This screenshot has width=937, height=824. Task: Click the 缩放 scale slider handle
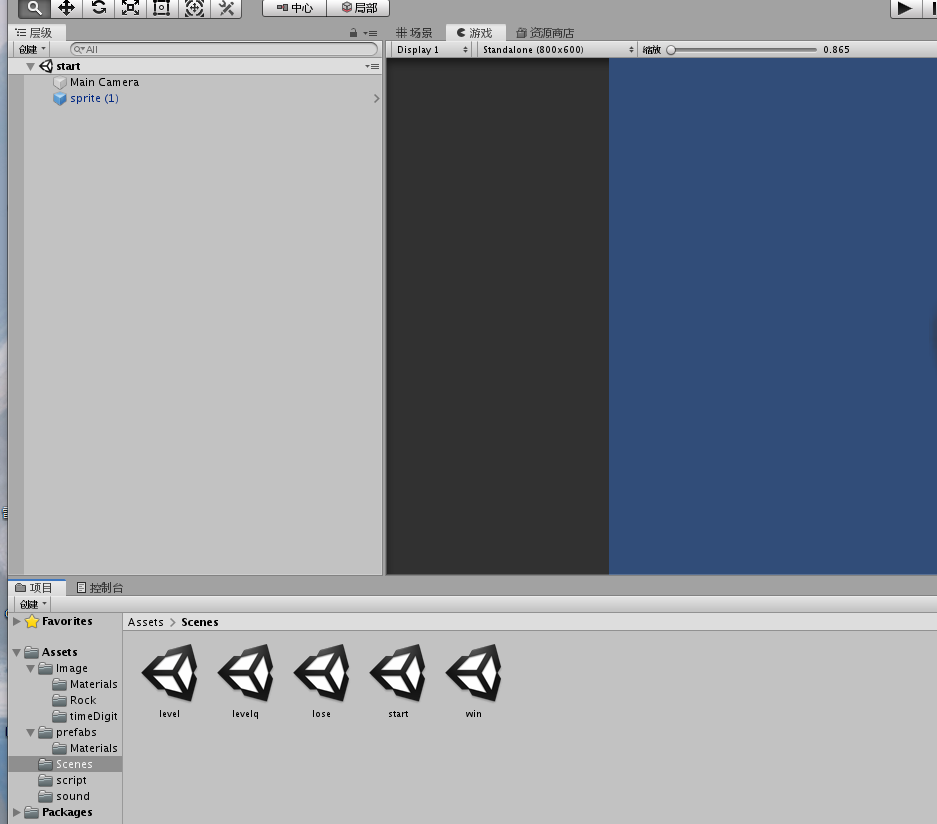671,50
